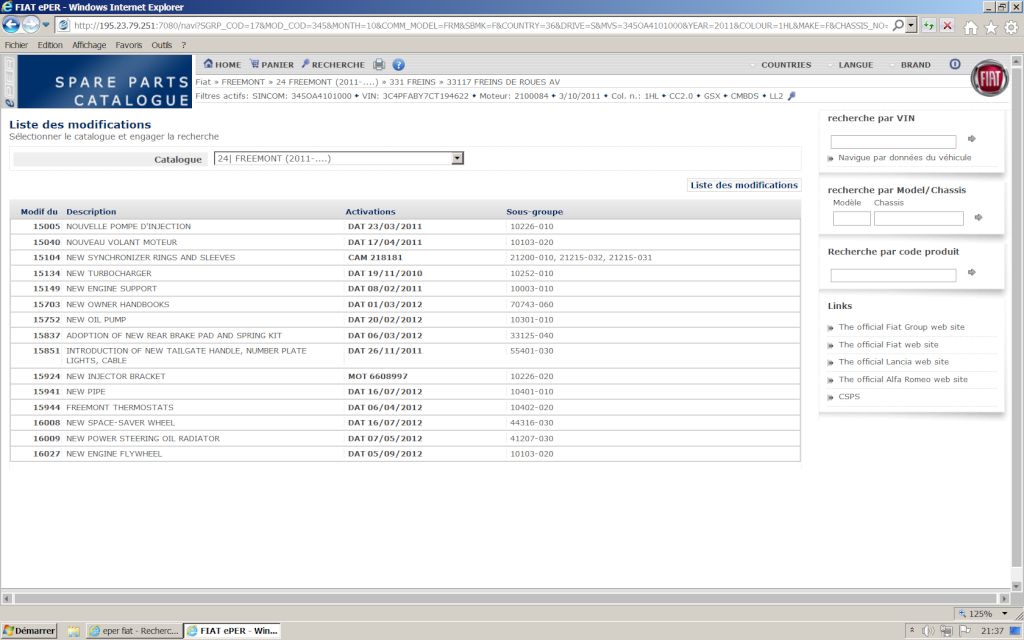Viewport: 1024px width, 640px height.
Task: Select modification 15005 NOUVELLE POMPE D'INJECTION
Action: [405, 227]
